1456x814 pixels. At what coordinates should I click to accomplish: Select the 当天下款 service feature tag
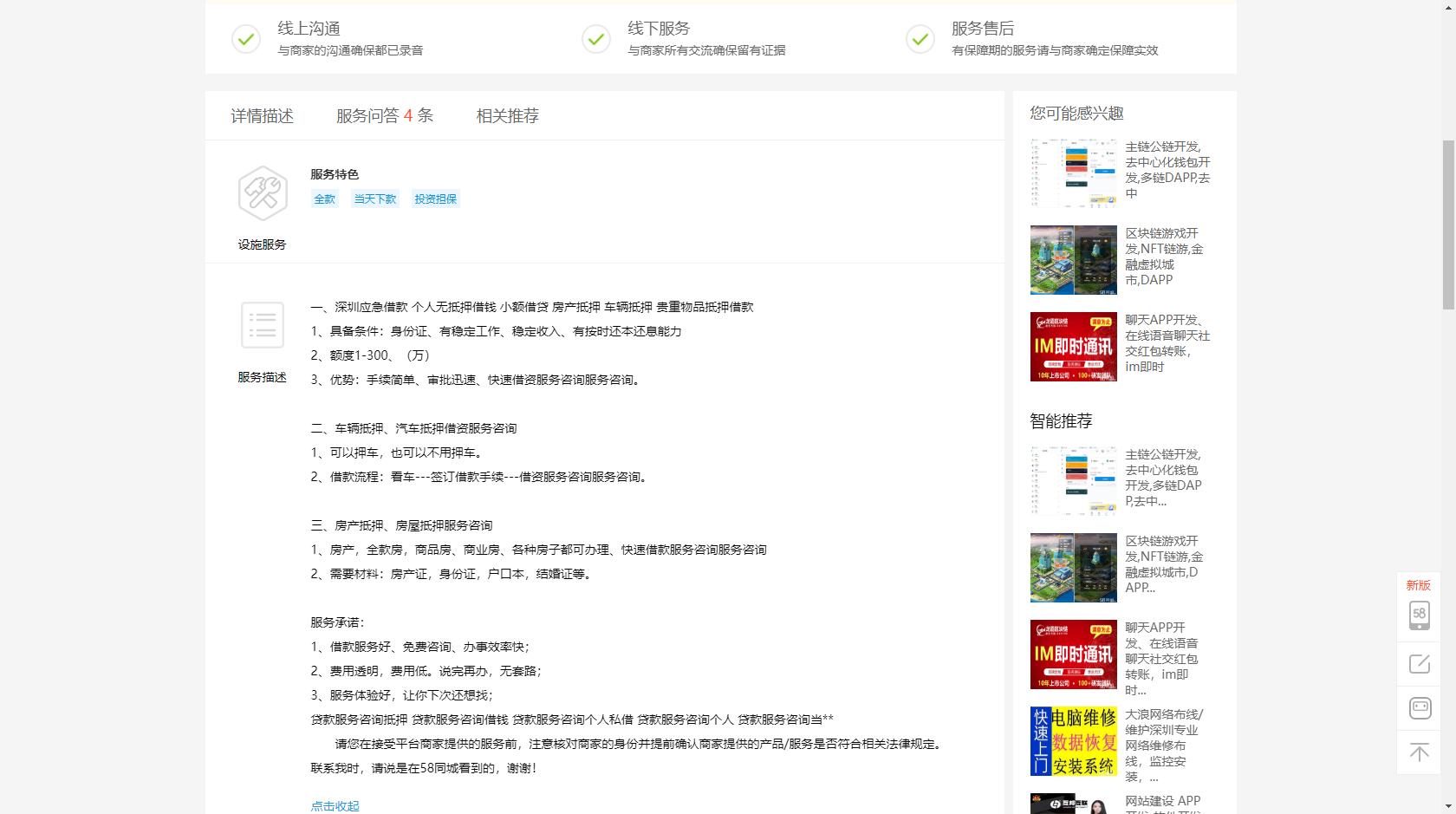(374, 199)
